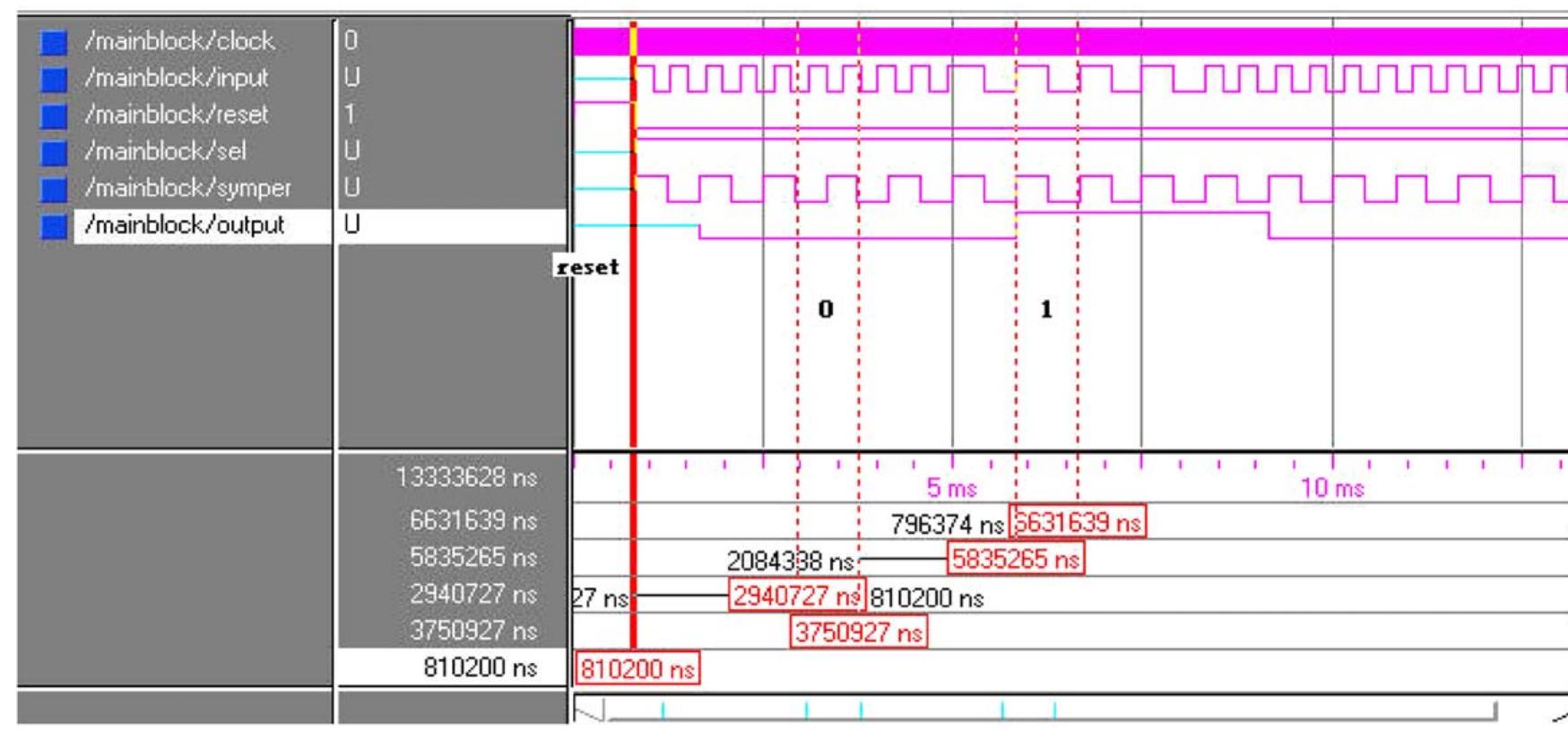Click the blue icon beside /mainblock/reset
Image resolution: width=1568 pixels, height=732 pixels.
(x=54, y=116)
